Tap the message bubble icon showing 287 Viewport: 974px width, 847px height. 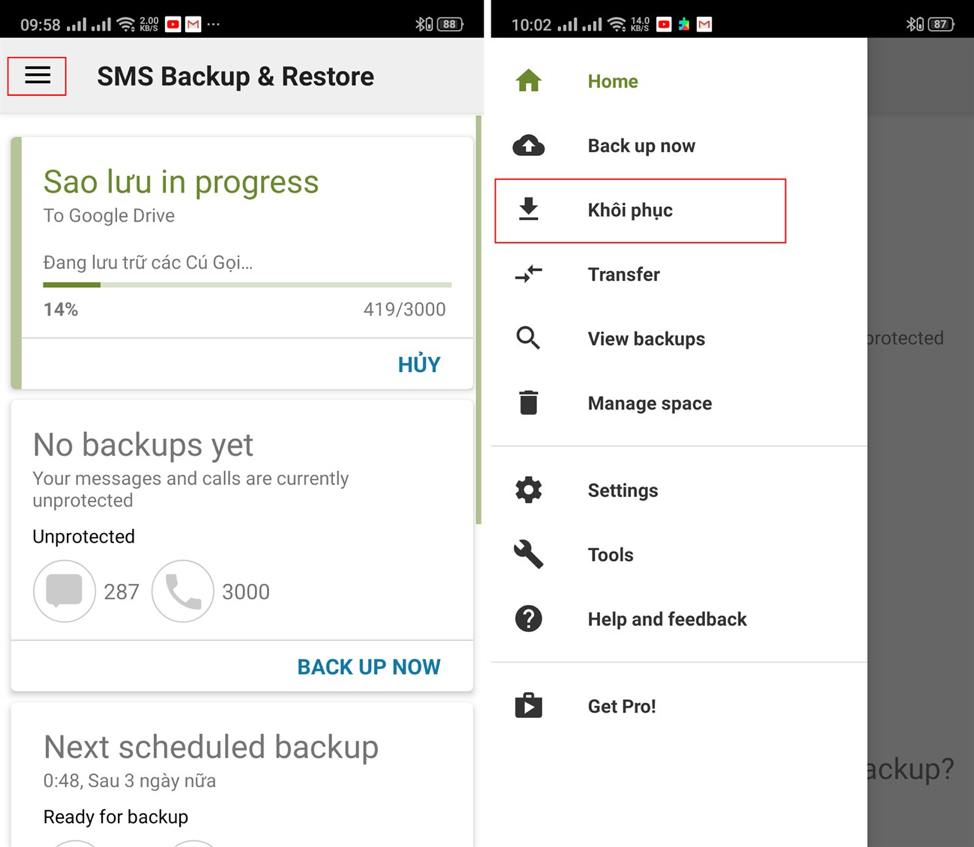[x=64, y=591]
